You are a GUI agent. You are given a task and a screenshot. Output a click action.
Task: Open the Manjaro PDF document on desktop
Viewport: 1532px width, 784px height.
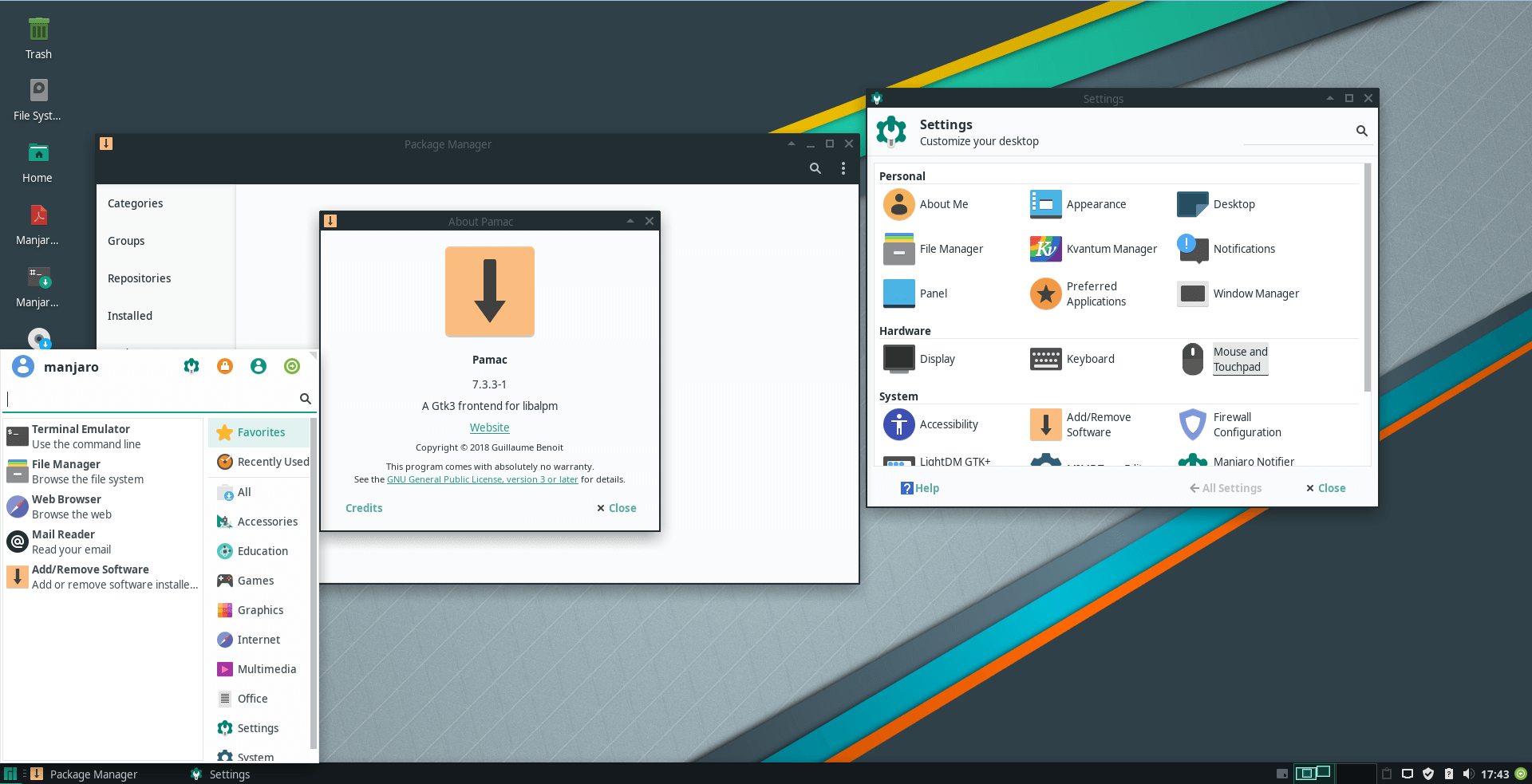point(38,225)
